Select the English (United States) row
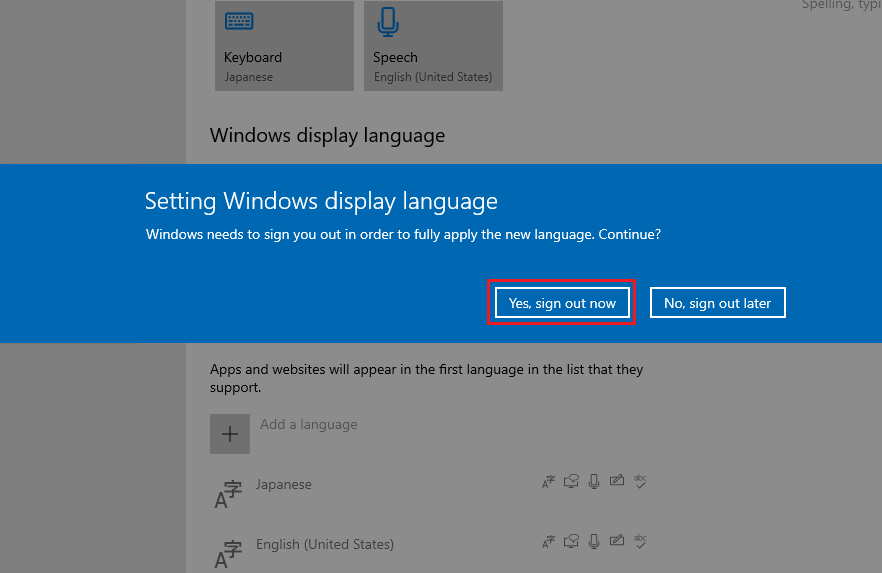 pyautogui.click(x=431, y=553)
